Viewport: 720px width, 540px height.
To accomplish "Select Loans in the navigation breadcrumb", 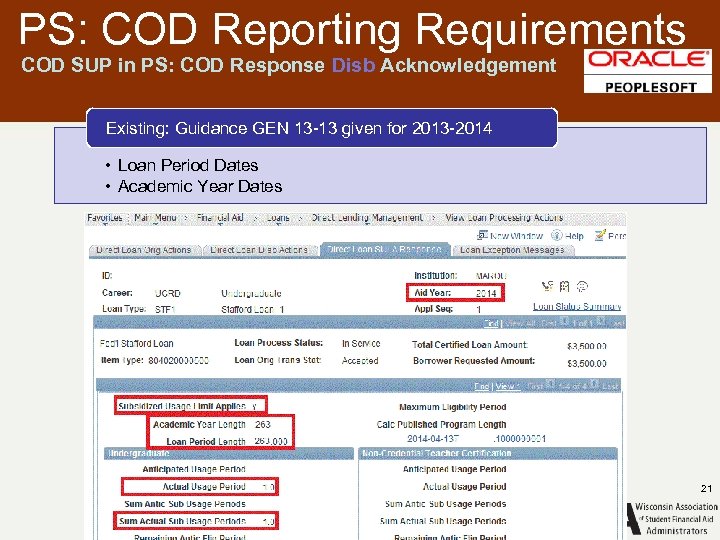I will (278, 218).
